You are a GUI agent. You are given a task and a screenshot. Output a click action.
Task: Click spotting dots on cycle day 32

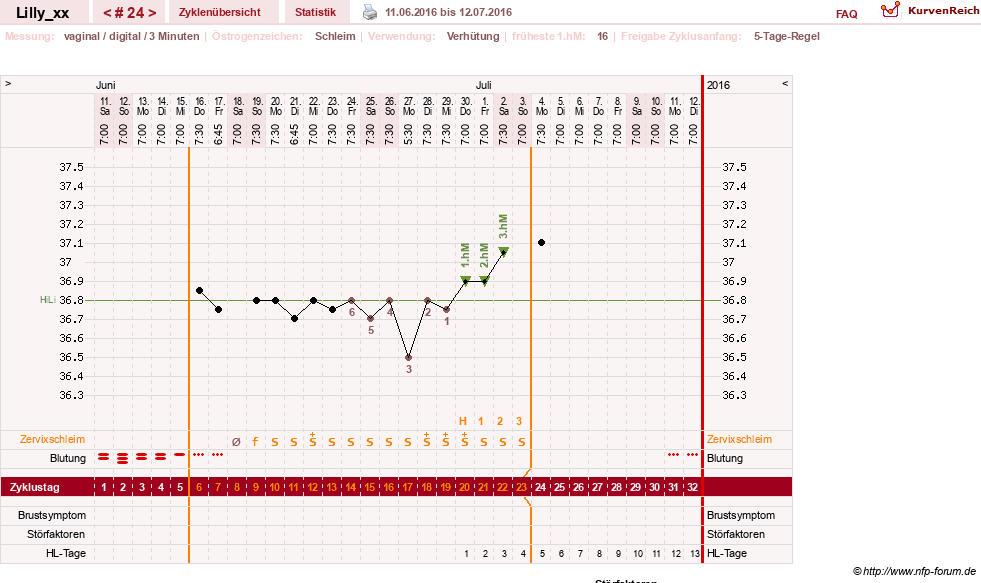[692, 454]
